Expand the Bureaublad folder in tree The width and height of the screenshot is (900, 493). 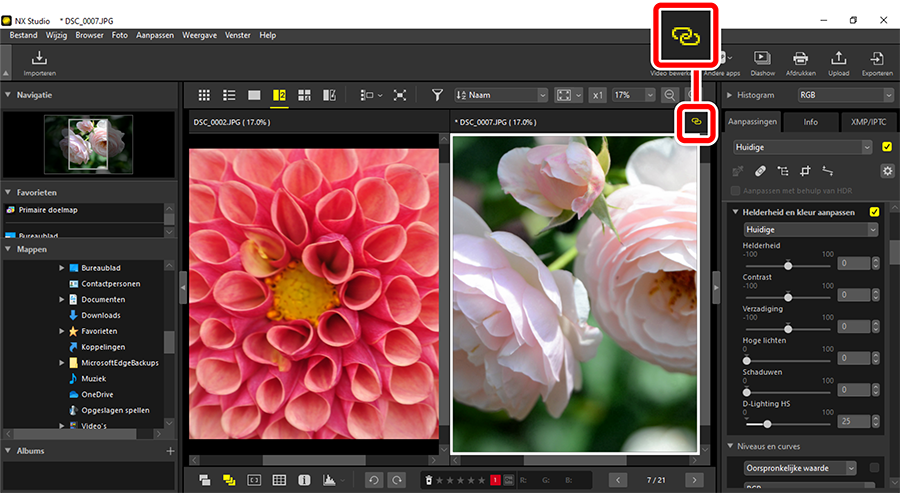(x=61, y=268)
